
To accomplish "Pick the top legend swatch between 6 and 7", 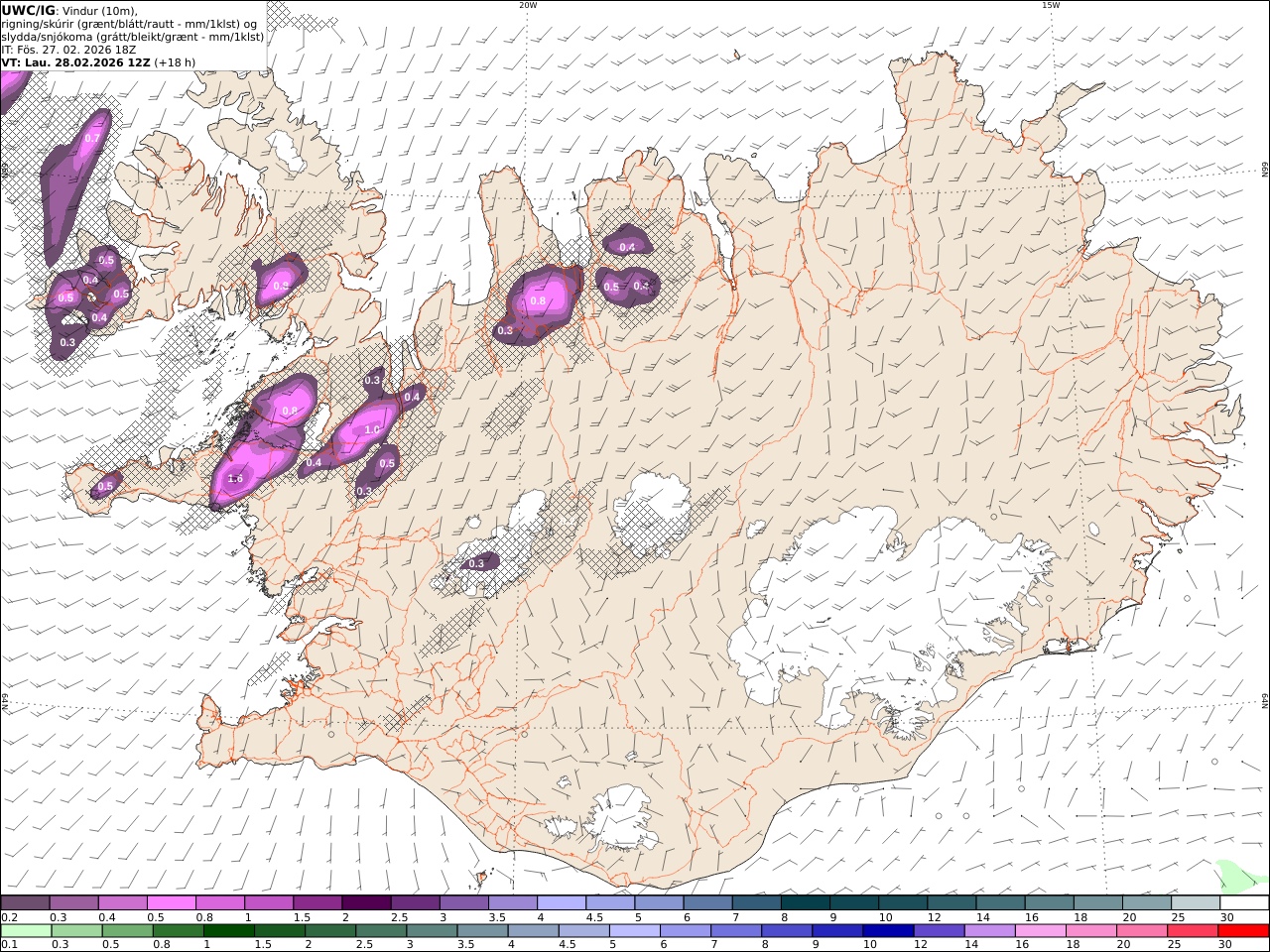I will click(x=707, y=903).
